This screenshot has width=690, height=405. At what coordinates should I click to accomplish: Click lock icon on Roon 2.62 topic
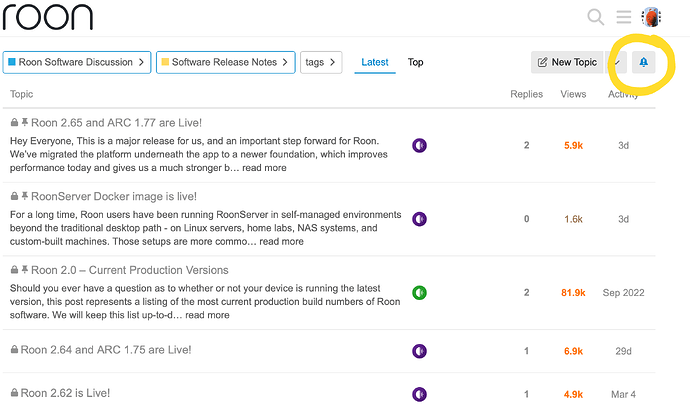tap(14, 393)
